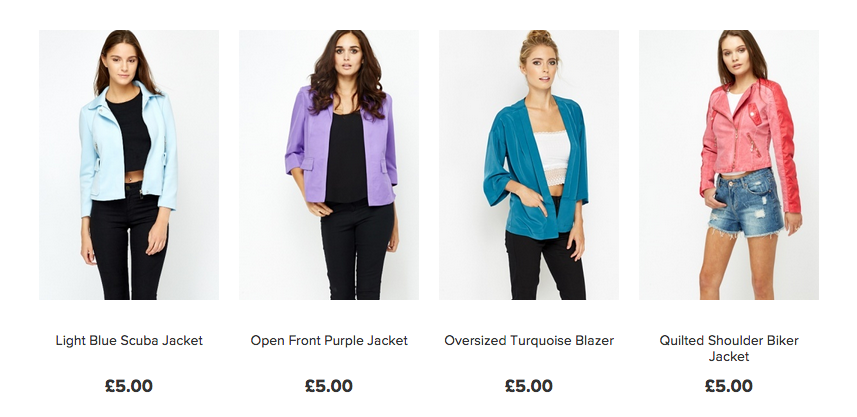Open the Light Blue Scuba Jacket photo

(129, 165)
